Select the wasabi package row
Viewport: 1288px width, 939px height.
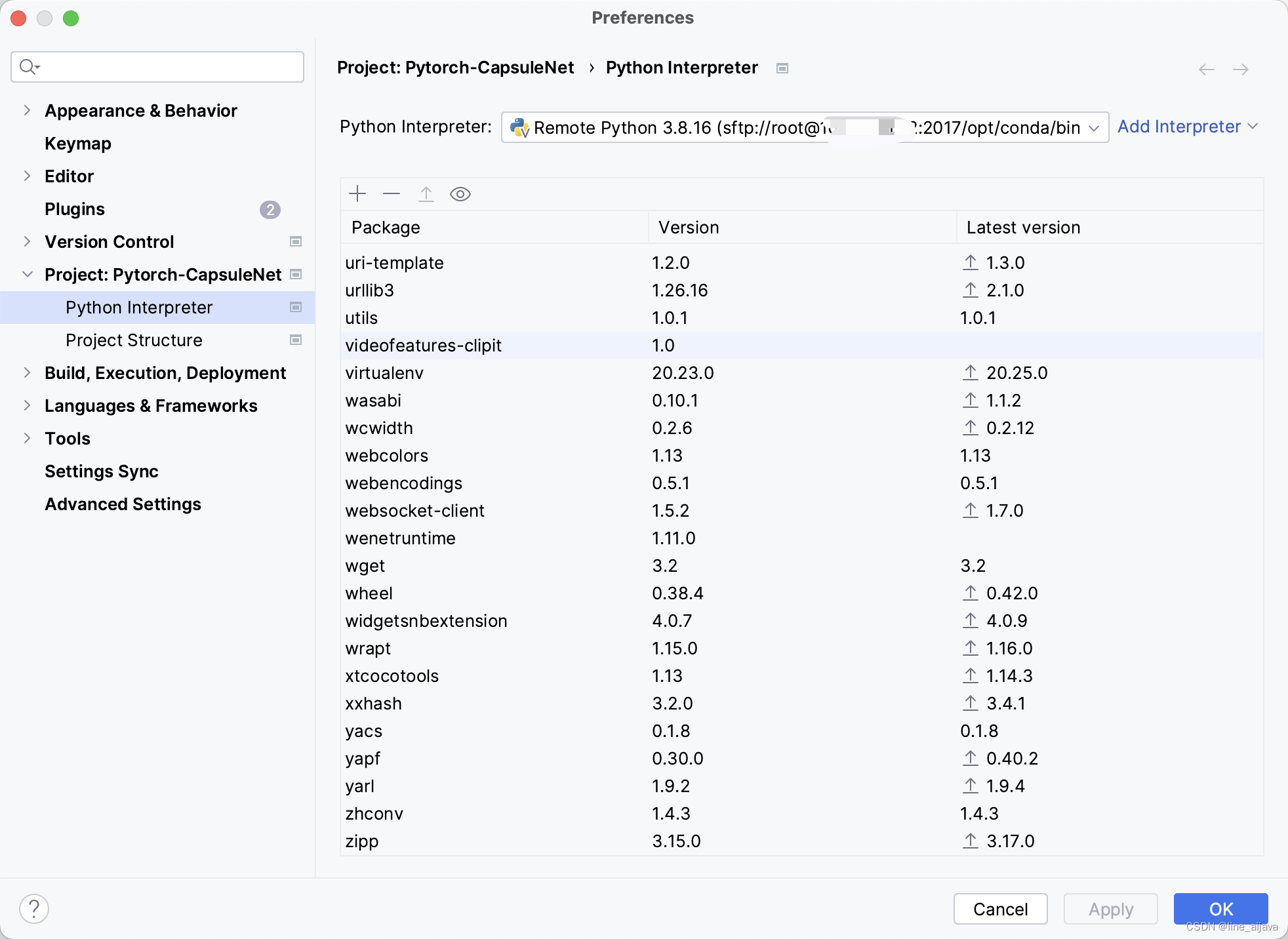click(x=801, y=401)
